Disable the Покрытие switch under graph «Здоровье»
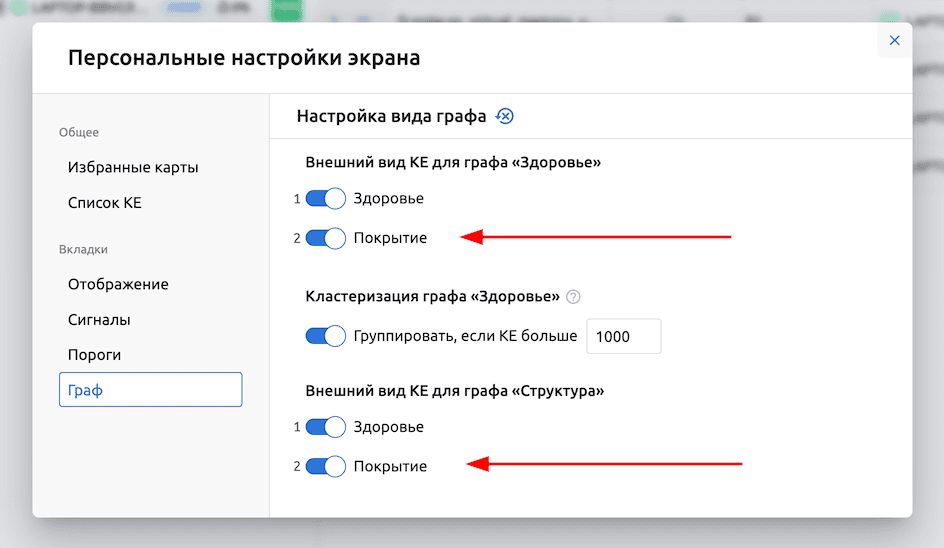The image size is (944, 548). click(326, 238)
